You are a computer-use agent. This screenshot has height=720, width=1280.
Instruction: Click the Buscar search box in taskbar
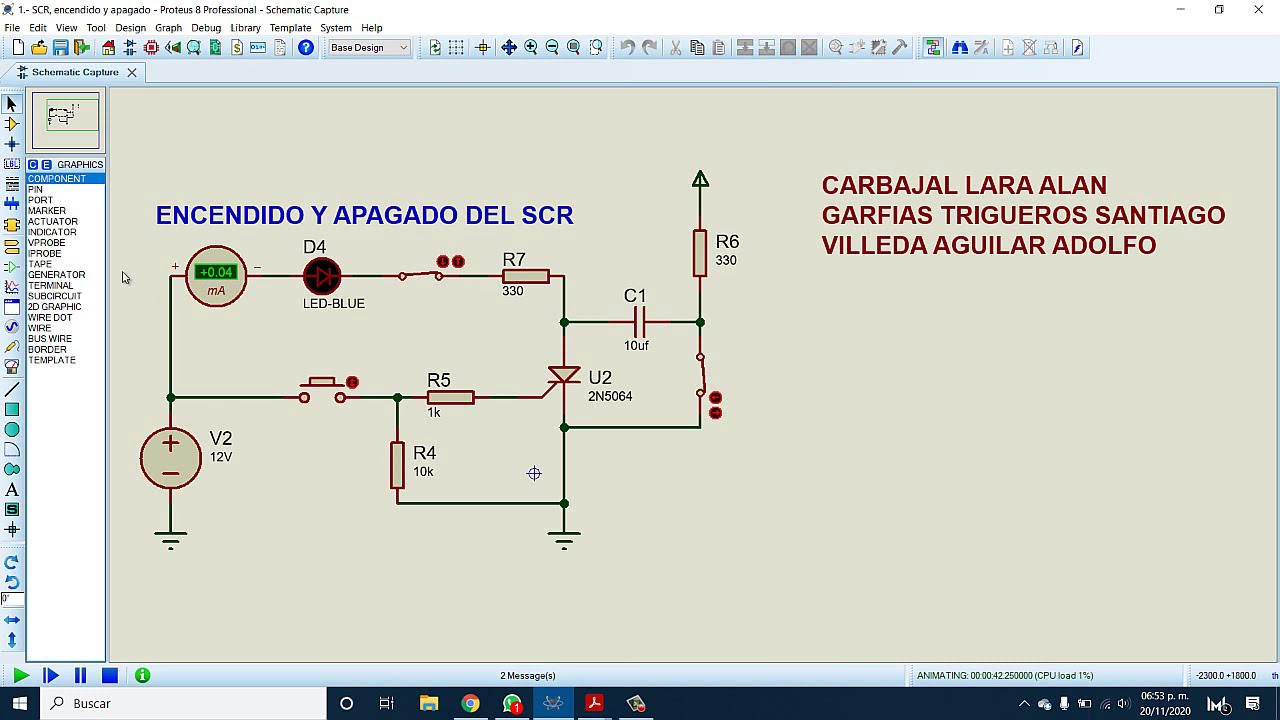coord(184,704)
